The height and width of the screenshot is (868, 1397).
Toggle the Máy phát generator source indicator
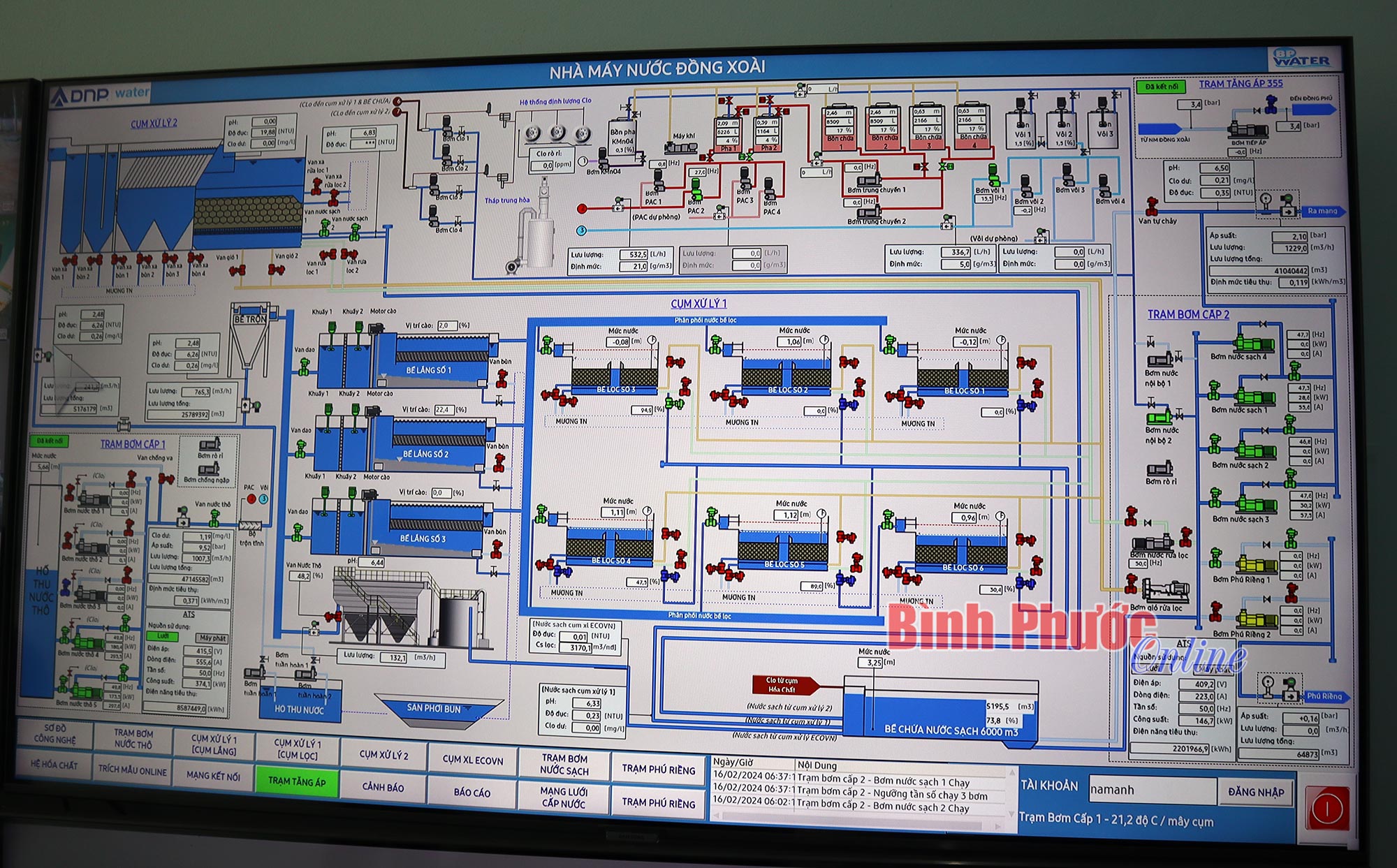[x=212, y=638]
